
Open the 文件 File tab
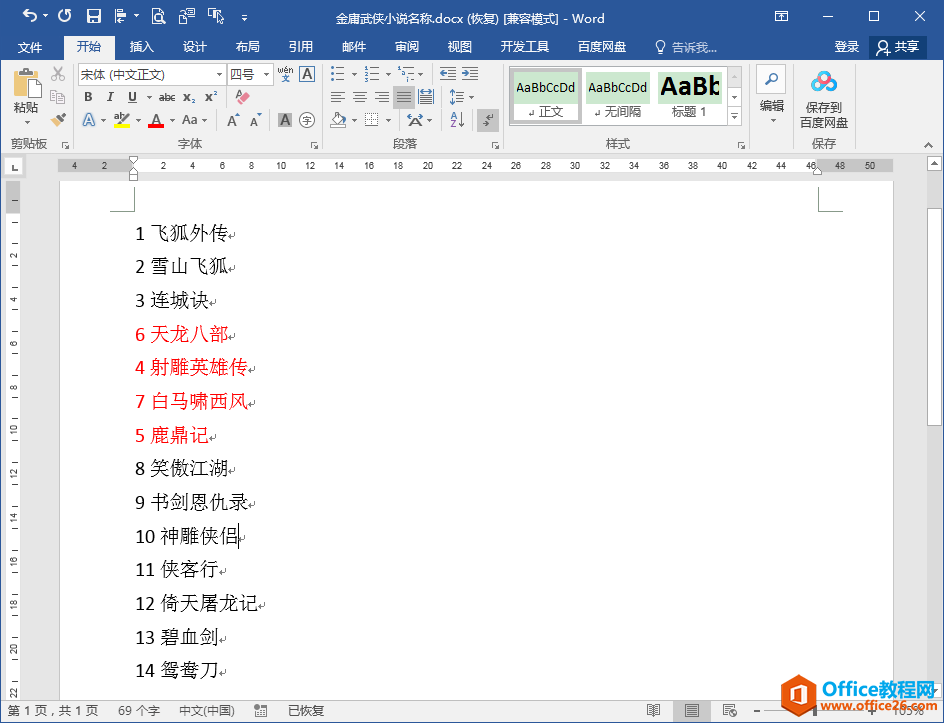point(30,47)
